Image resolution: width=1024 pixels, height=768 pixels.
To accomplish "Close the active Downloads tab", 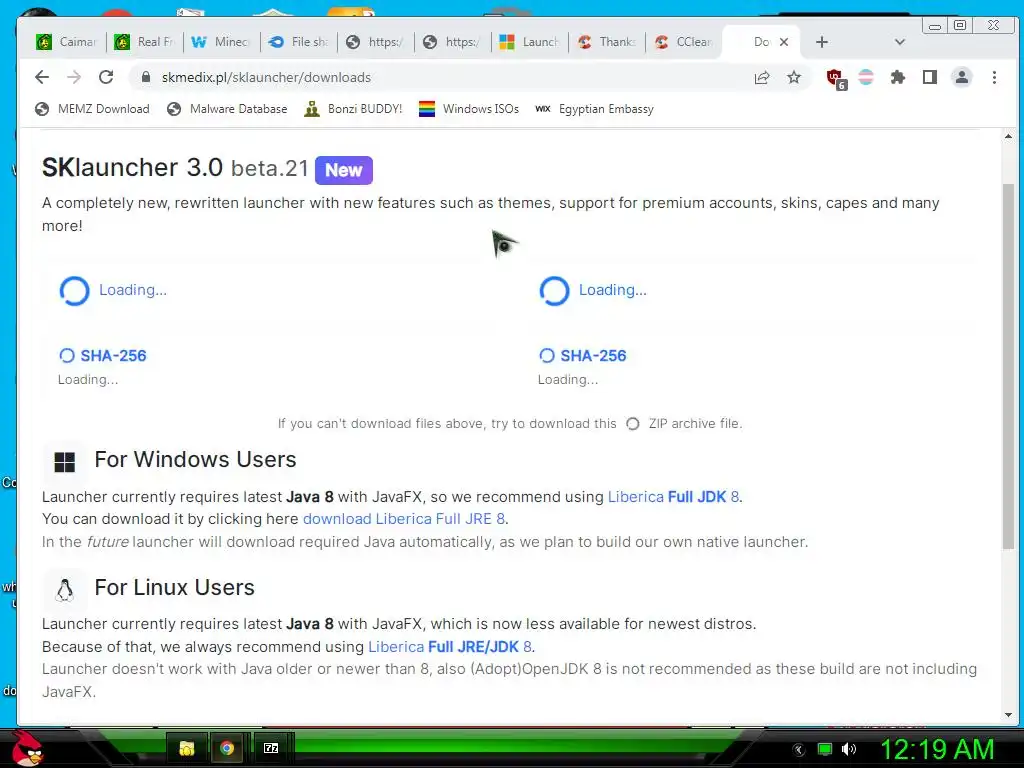I will coord(784,42).
